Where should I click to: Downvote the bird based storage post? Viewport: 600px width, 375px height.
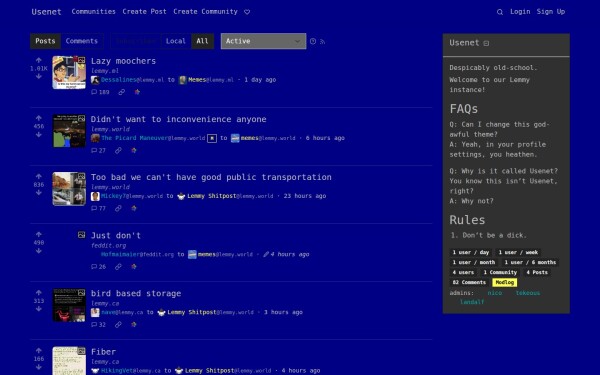39,309
